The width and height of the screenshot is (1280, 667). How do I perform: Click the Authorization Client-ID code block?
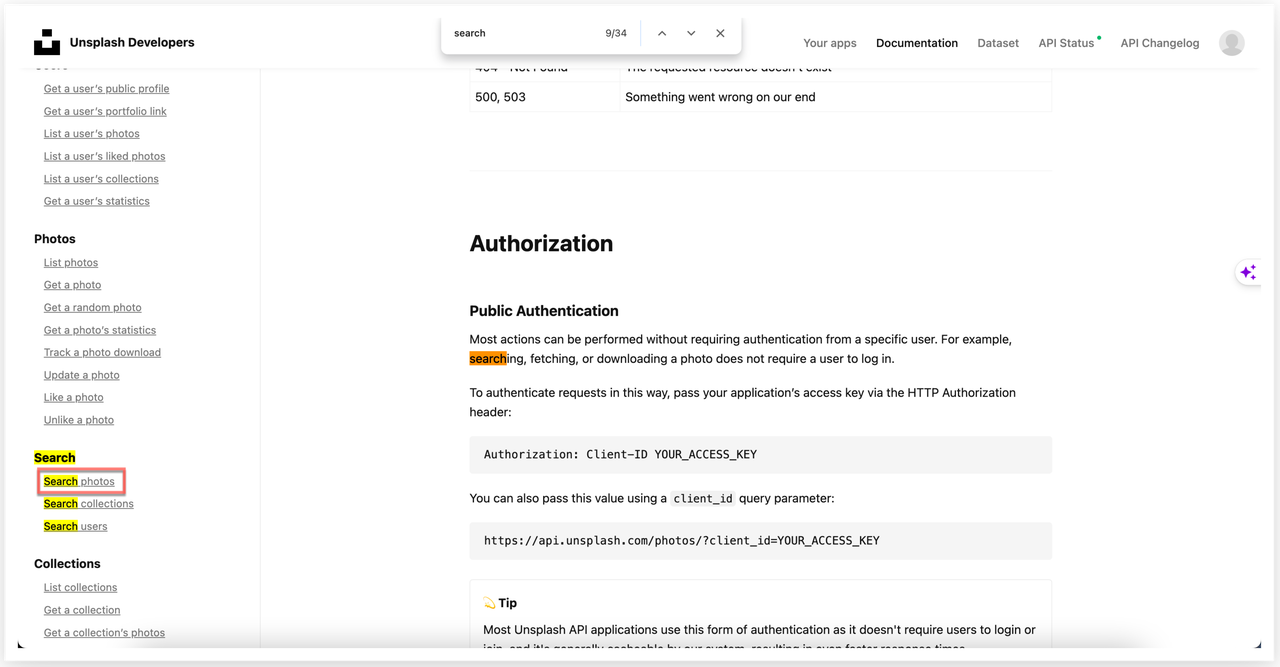click(x=760, y=455)
